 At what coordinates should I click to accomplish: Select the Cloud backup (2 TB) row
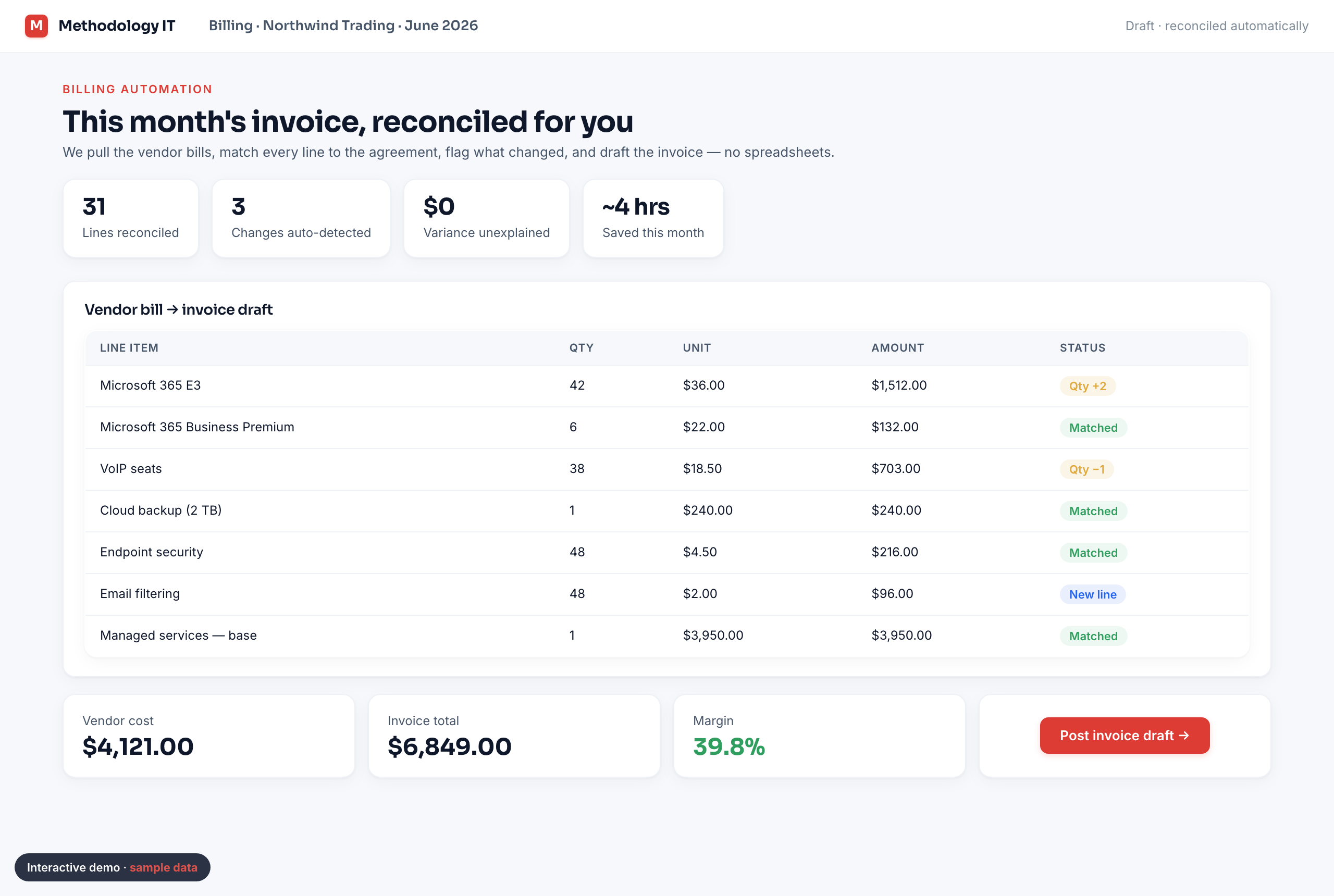point(666,511)
